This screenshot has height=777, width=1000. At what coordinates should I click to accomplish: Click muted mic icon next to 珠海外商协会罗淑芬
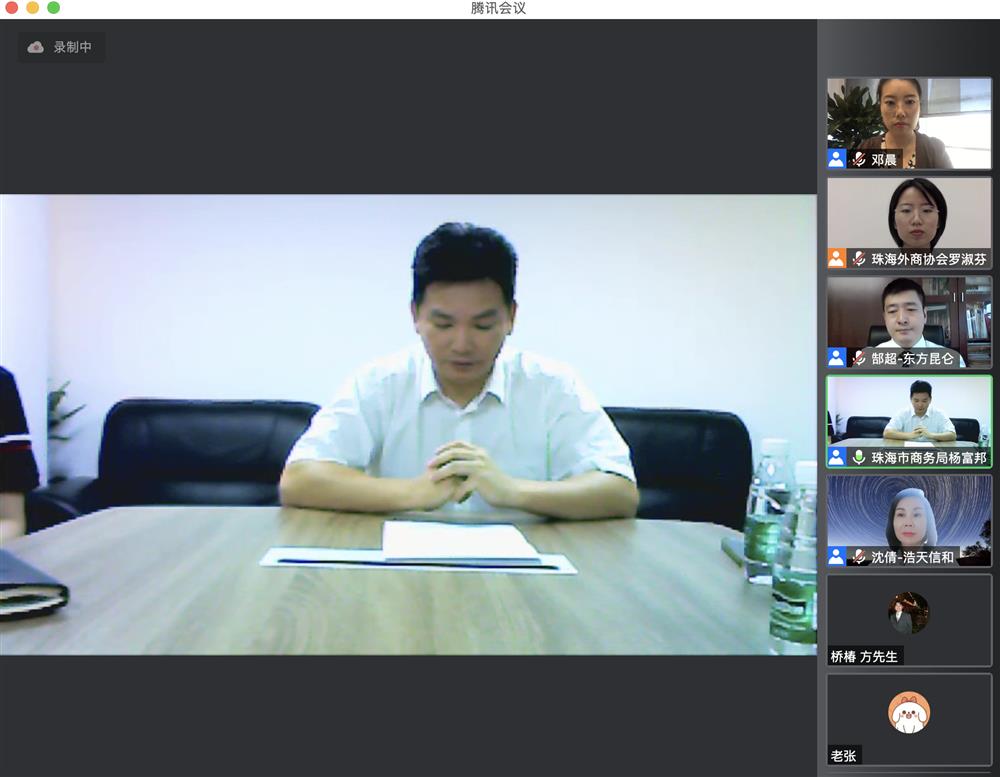(858, 258)
